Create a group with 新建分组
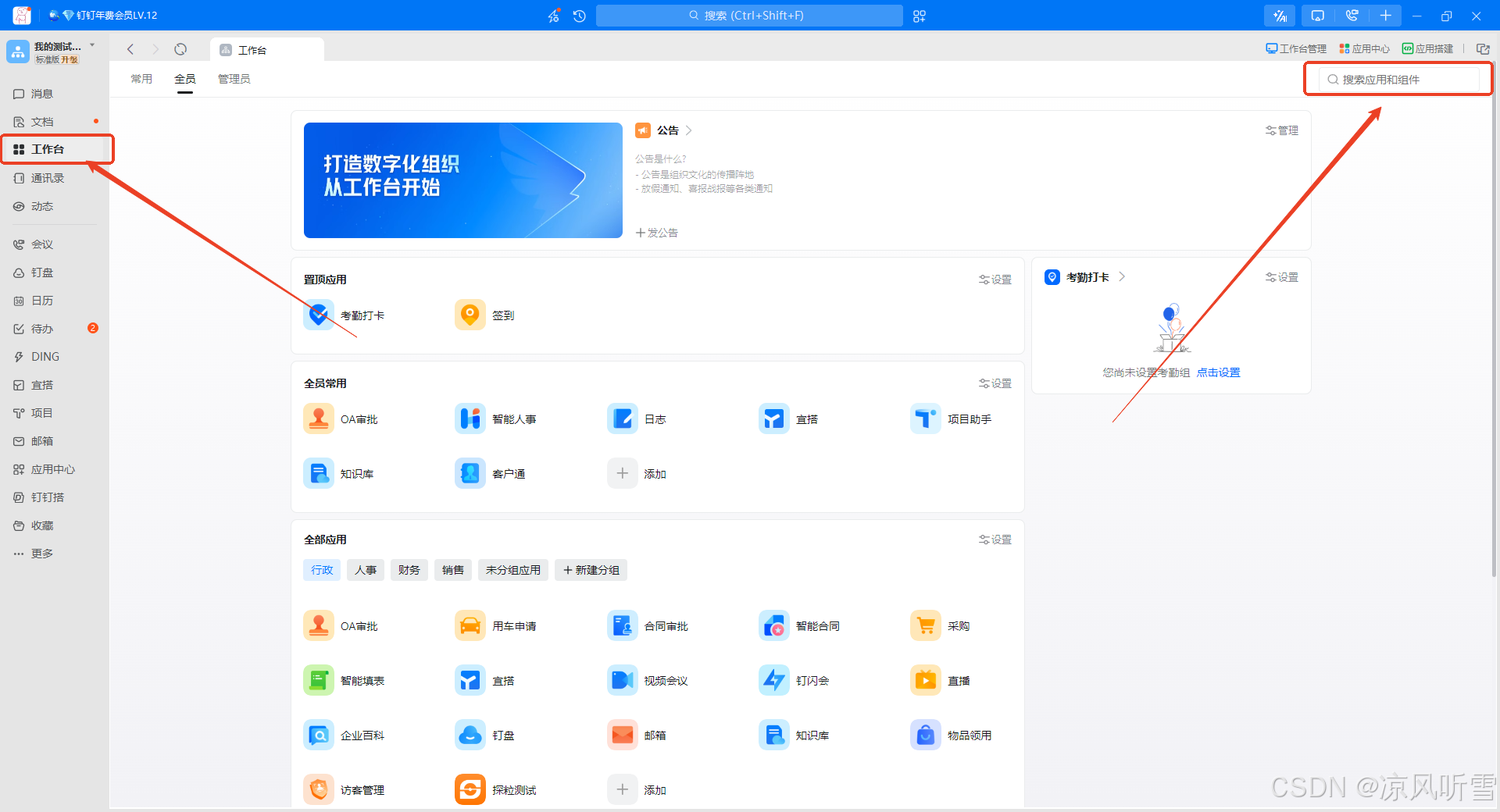The width and height of the screenshot is (1500, 812). click(591, 570)
